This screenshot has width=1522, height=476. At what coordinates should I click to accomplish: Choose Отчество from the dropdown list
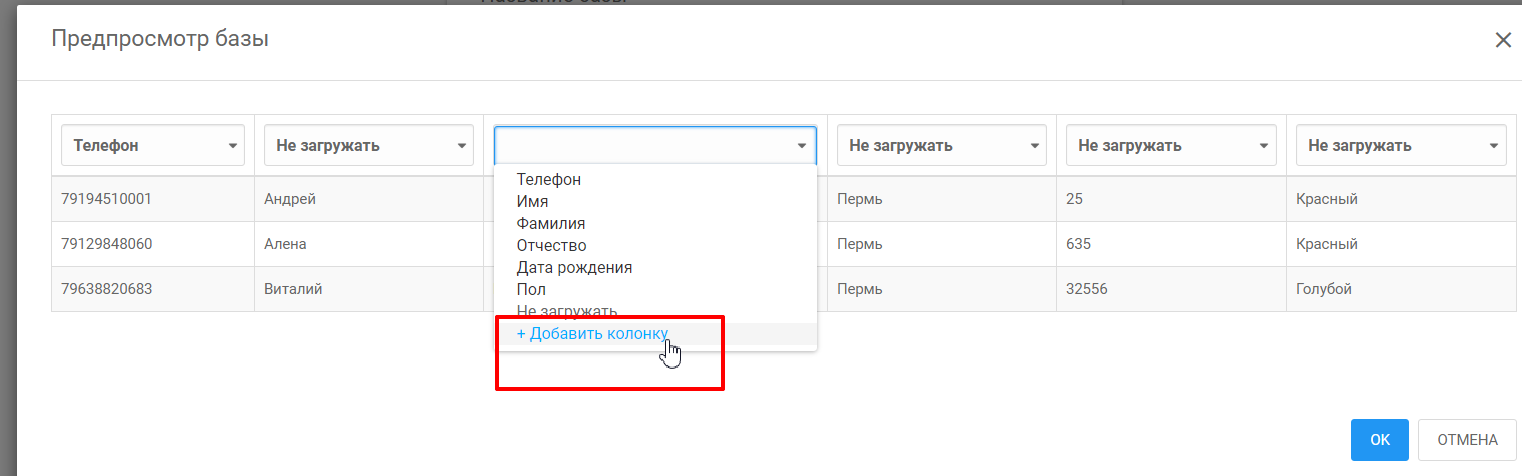(656, 246)
